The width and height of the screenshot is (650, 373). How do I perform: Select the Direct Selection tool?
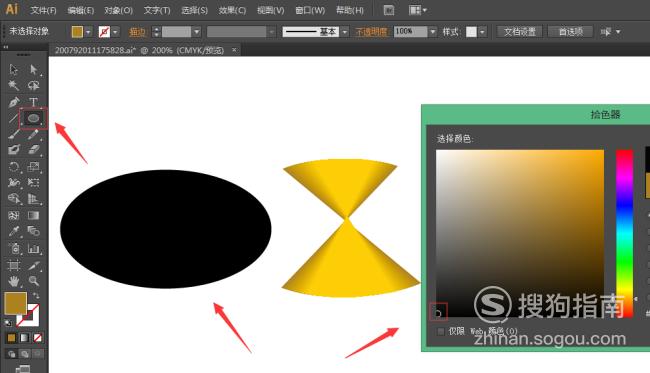[34, 69]
